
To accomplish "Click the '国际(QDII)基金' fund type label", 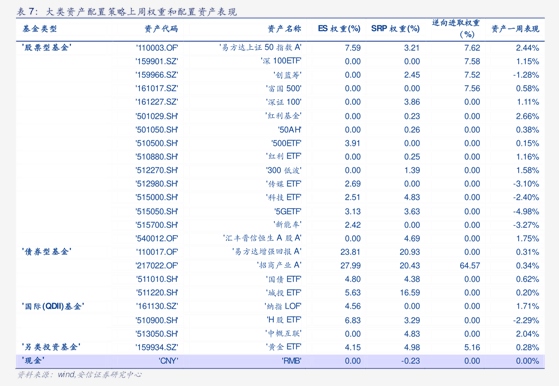I will point(53,306).
